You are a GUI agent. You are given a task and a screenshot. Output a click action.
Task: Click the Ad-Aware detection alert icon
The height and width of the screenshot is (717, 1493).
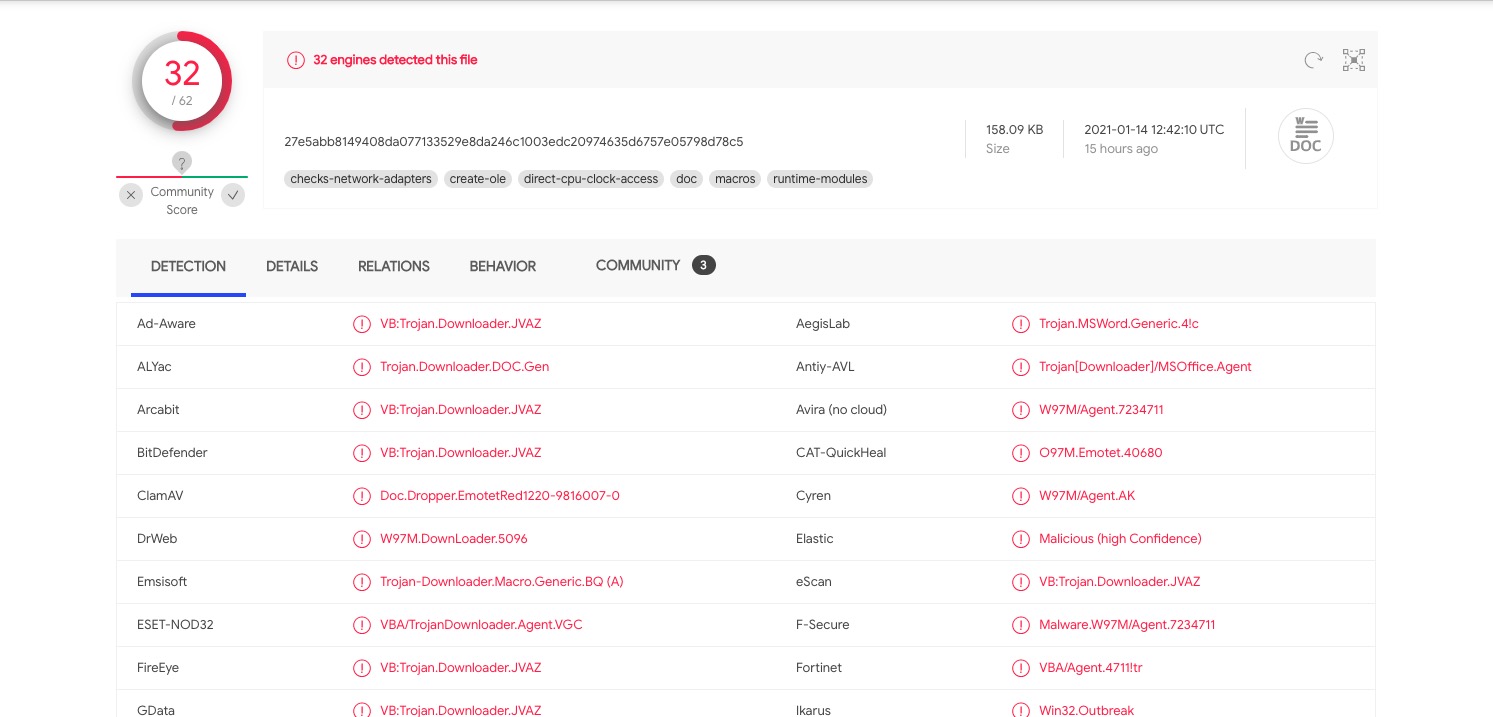[x=362, y=324]
